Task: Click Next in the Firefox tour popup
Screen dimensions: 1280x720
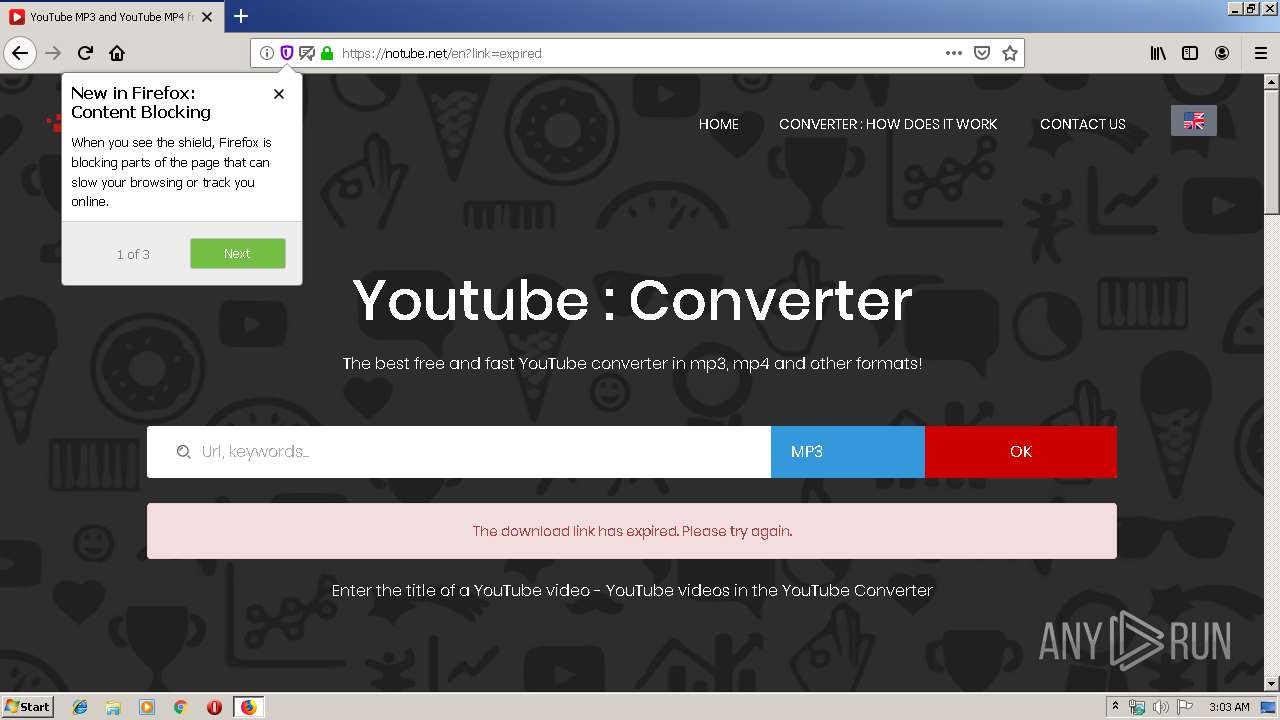Action: (238, 254)
